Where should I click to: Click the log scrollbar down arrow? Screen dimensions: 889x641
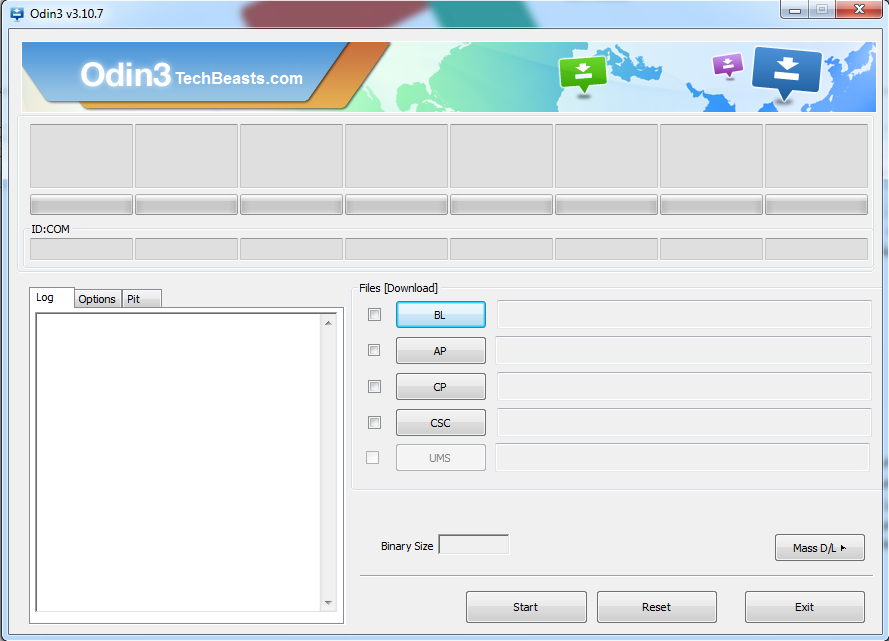point(329,602)
